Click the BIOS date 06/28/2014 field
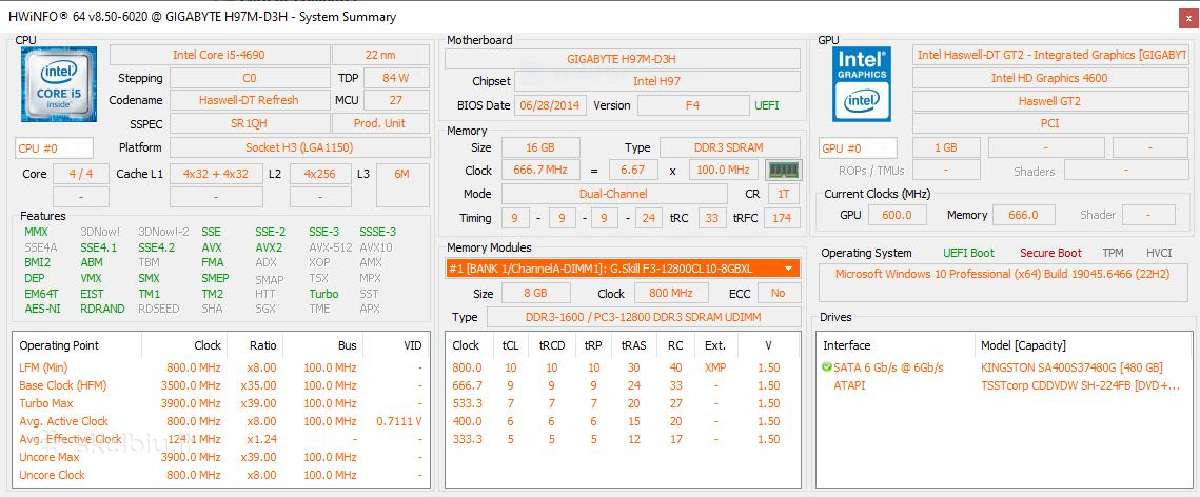 [x=550, y=105]
